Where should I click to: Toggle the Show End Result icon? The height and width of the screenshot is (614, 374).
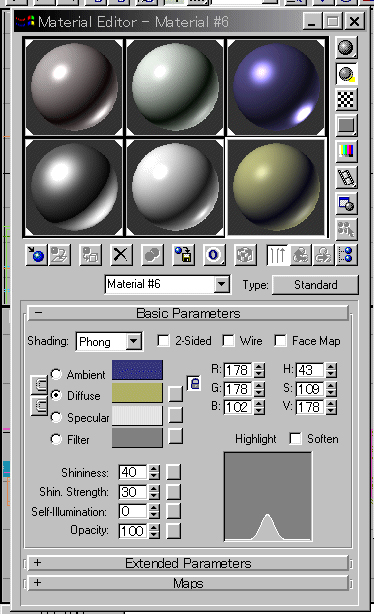click(x=278, y=255)
